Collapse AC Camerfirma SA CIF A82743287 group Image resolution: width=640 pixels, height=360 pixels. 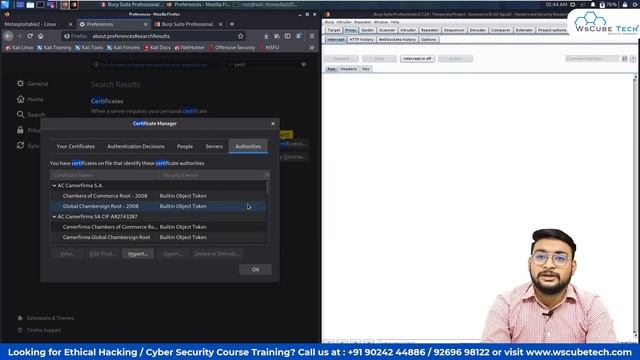(54, 216)
